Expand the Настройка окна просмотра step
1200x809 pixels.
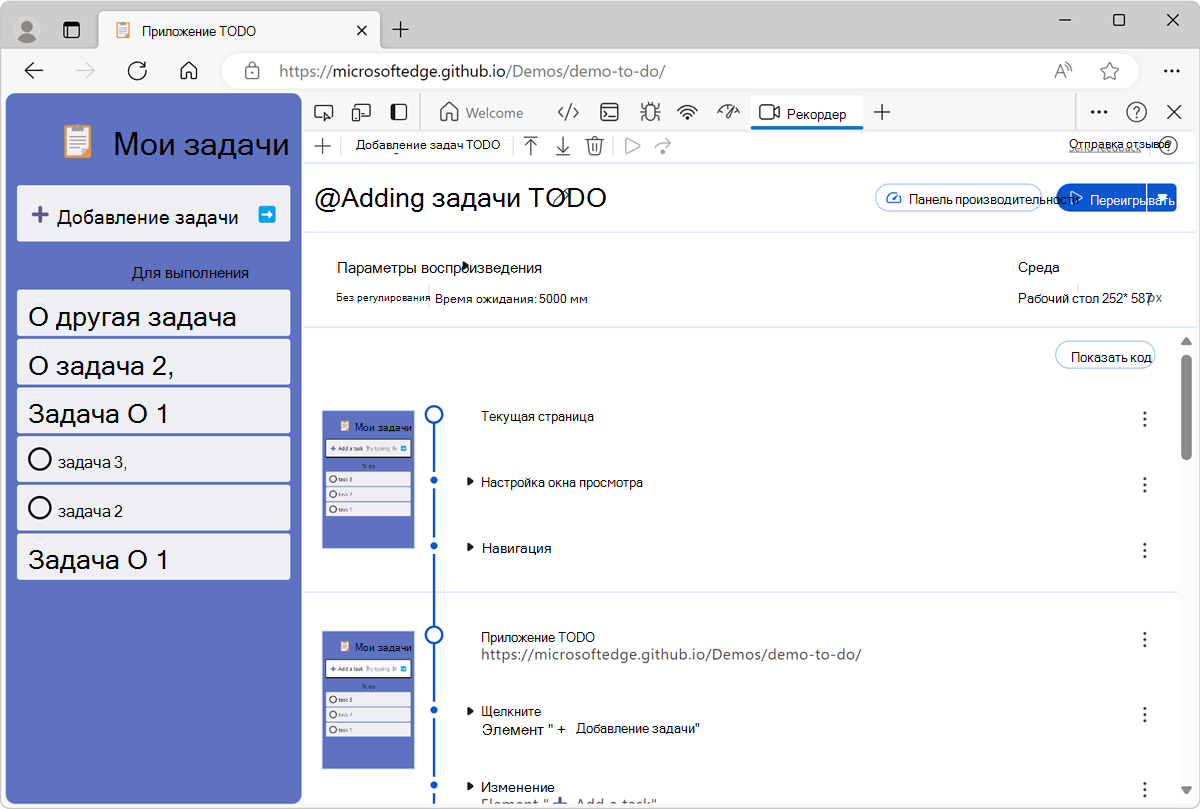(470, 482)
